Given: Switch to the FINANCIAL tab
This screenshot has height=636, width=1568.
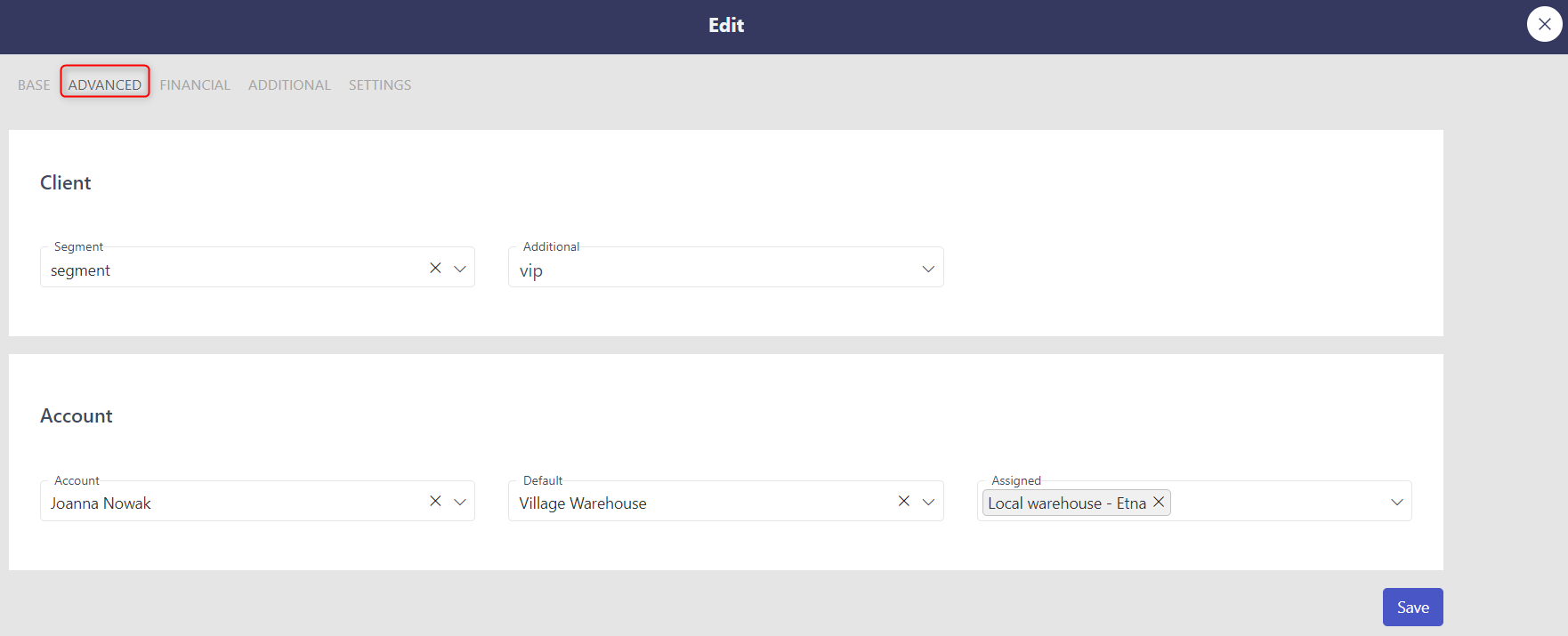Looking at the screenshot, I should pyautogui.click(x=195, y=85).
